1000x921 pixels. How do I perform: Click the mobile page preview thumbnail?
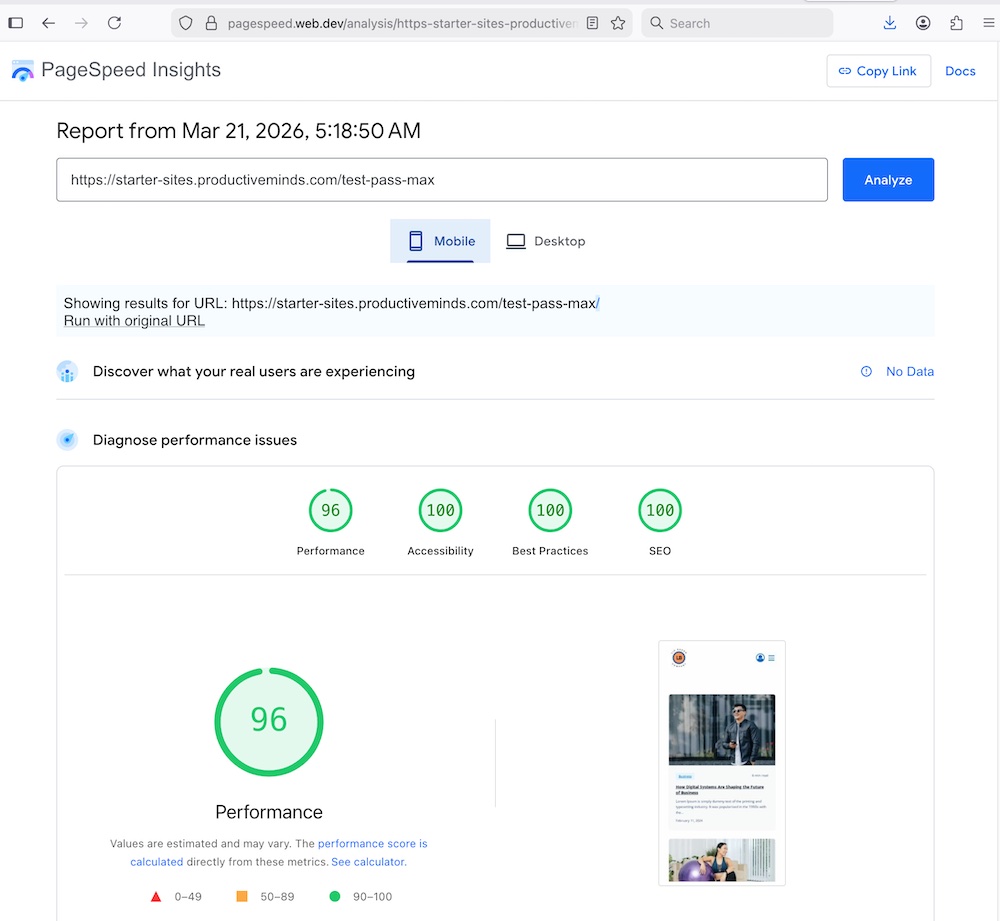[722, 762]
